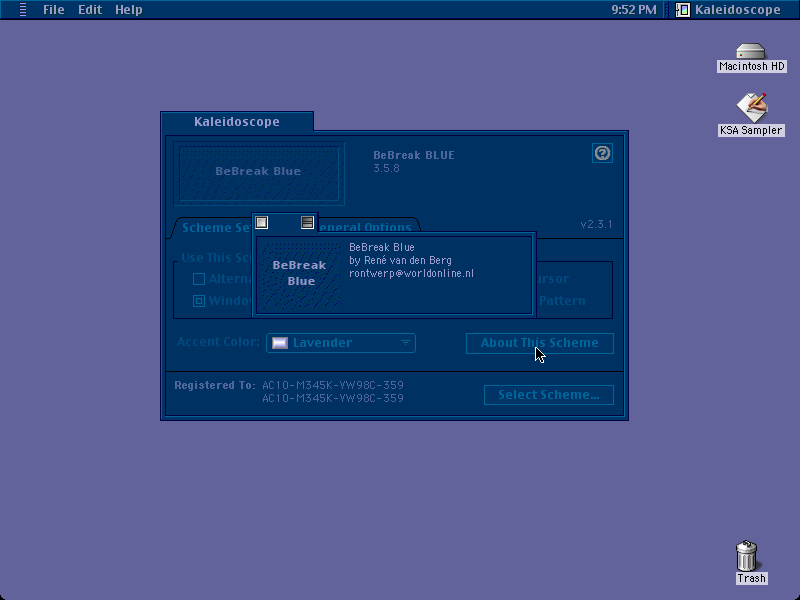
Task: Select the Macintosh HD drive icon
Action: [751, 58]
